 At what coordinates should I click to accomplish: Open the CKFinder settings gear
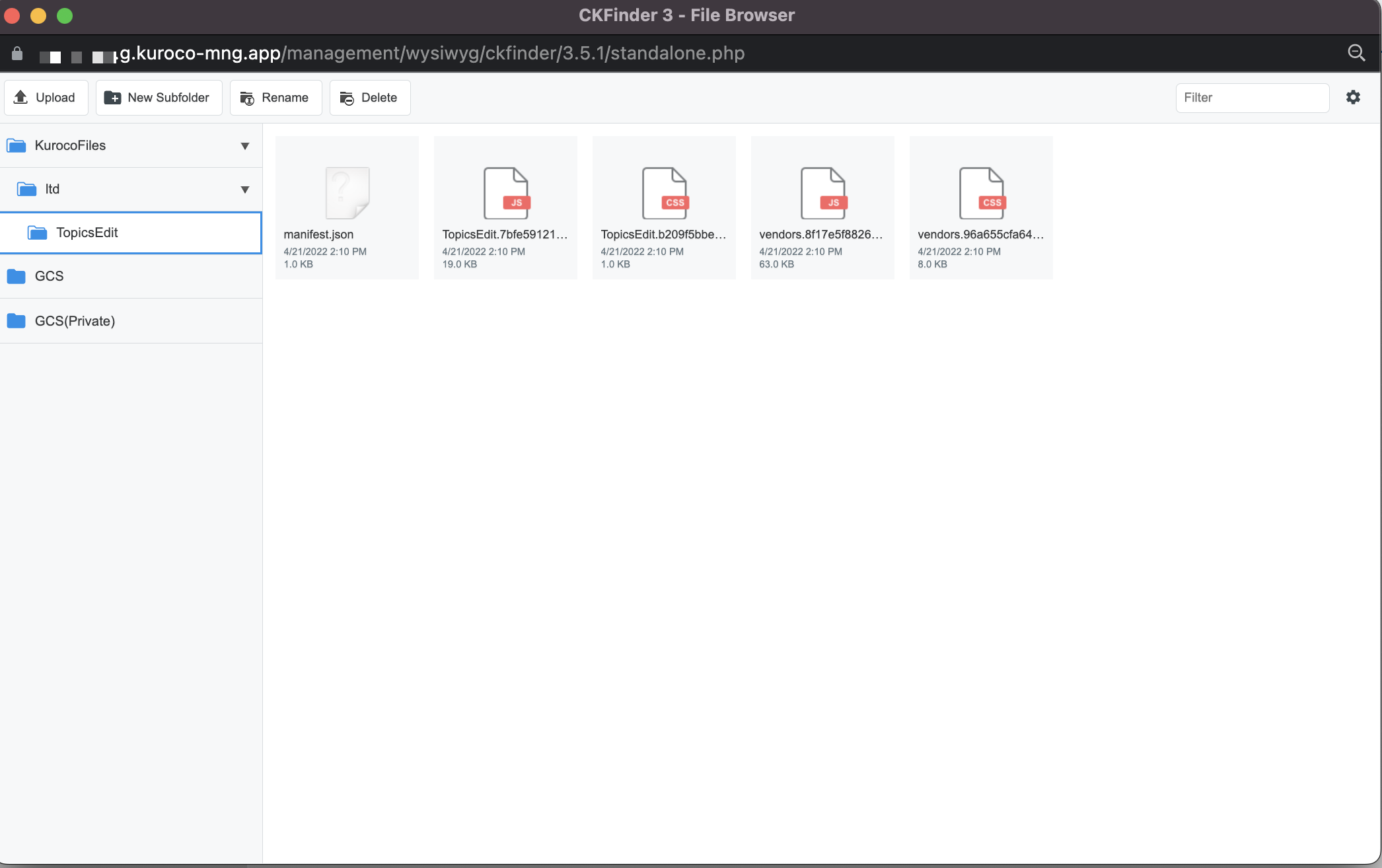coord(1353,97)
